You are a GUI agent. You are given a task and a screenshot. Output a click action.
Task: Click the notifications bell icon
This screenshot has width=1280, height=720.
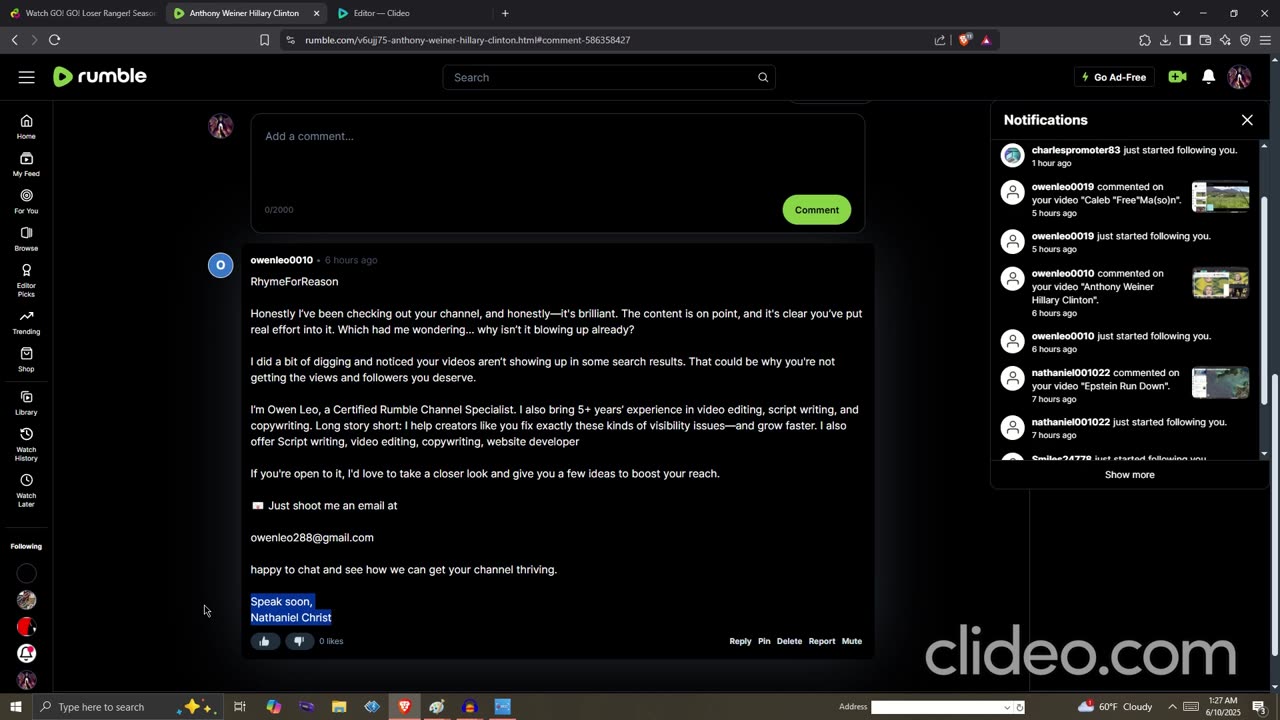(1208, 77)
